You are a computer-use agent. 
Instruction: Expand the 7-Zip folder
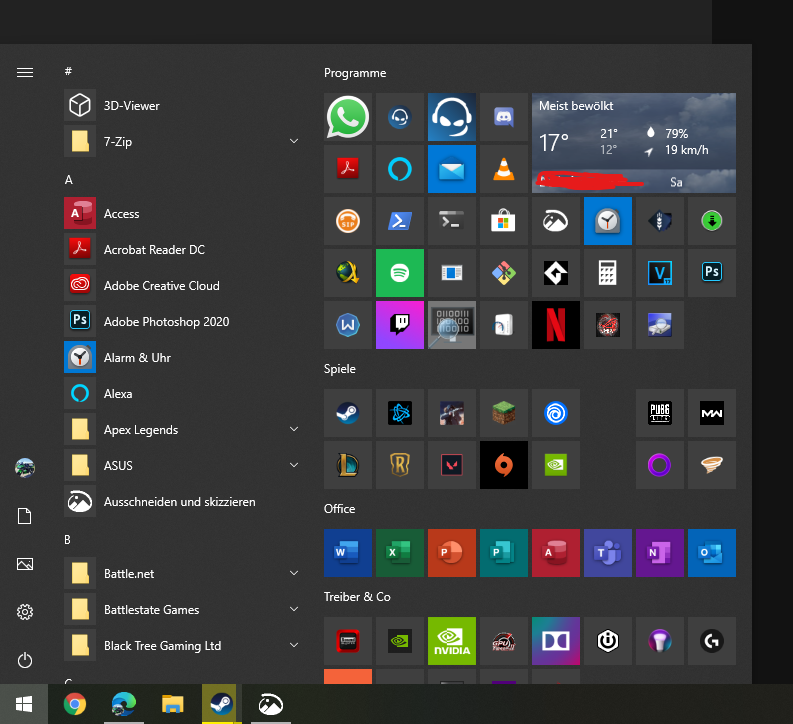coord(294,141)
